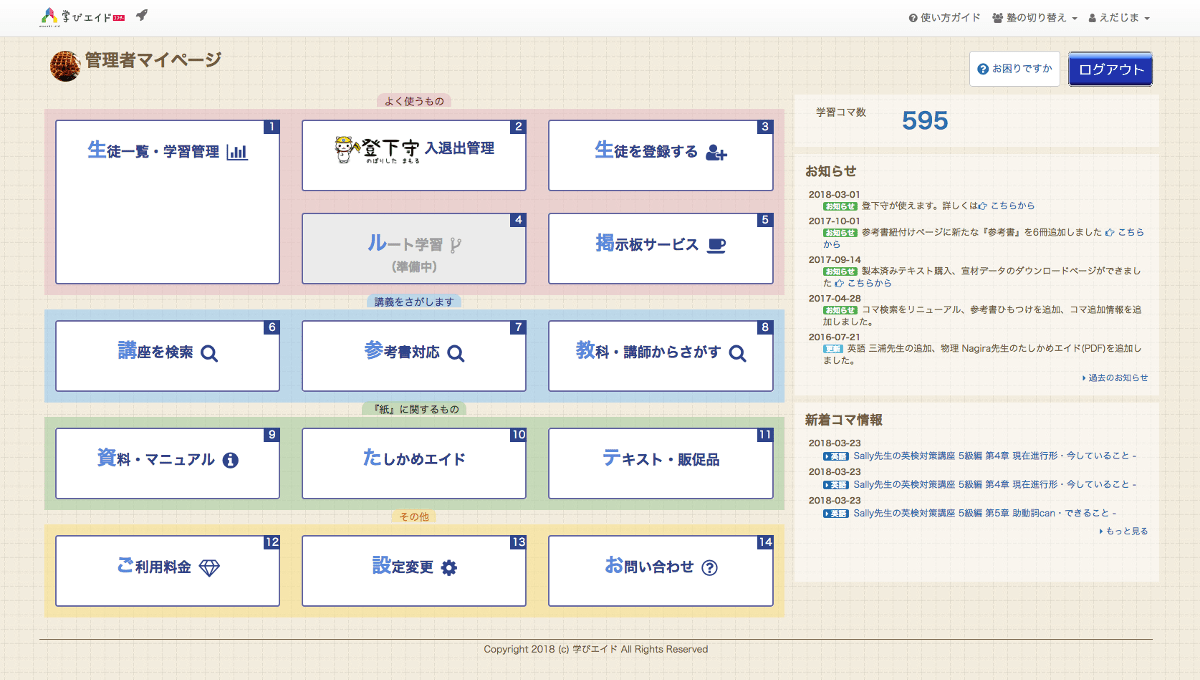This screenshot has width=1200, height=680.
Task: Click the 『紙』に関するもの section label
Action: 414,409
